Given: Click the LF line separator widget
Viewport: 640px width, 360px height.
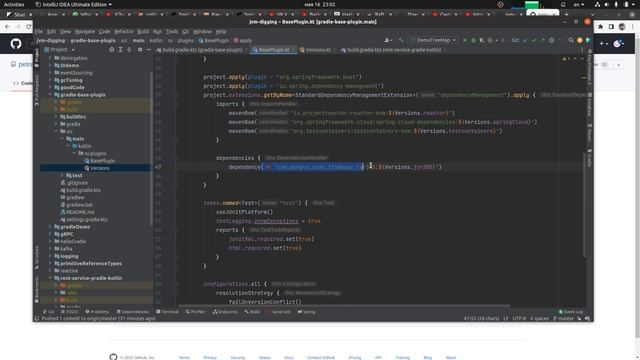Looking at the screenshot, I should click(506, 318).
